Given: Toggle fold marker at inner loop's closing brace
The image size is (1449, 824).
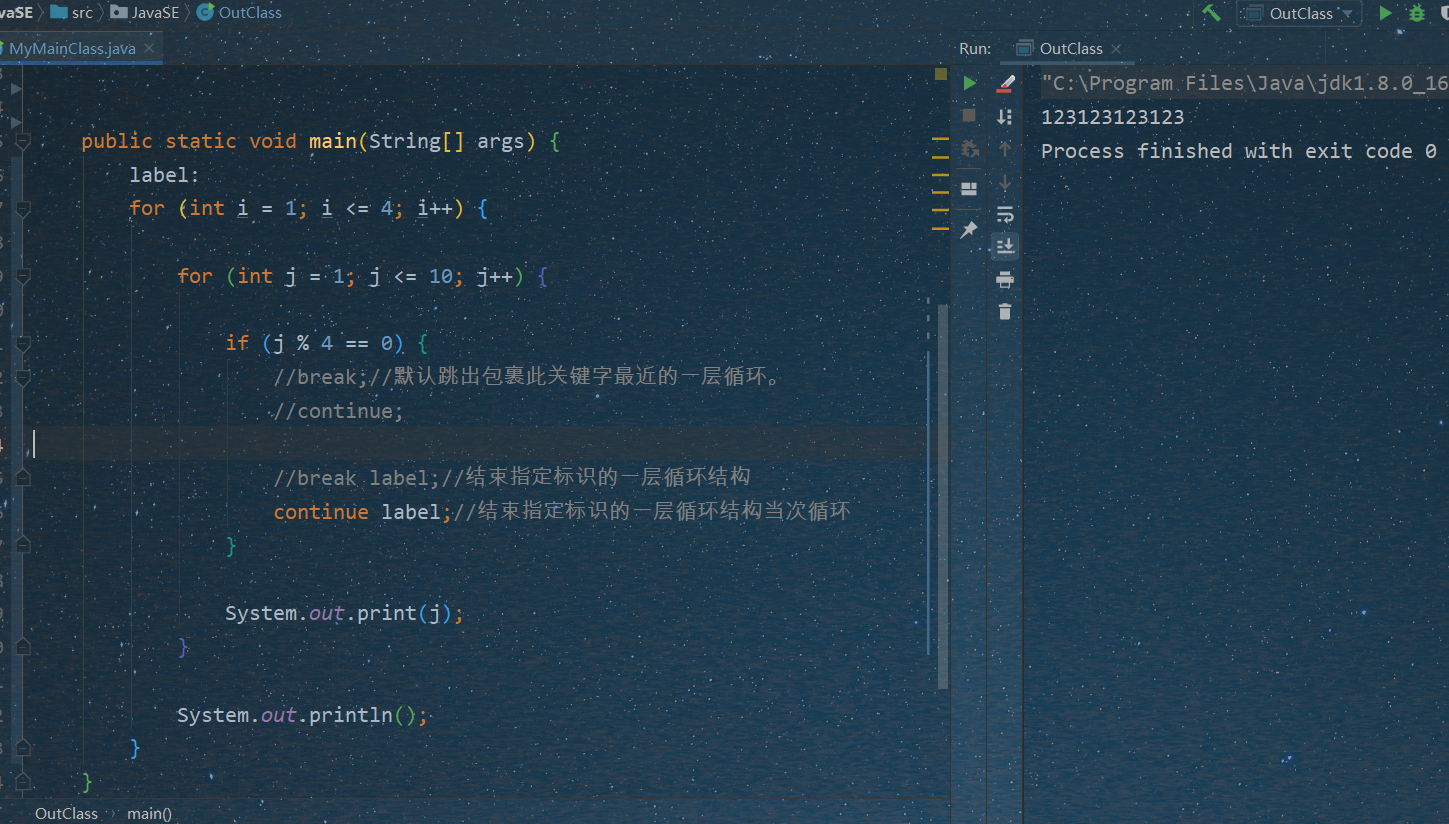Looking at the screenshot, I should point(23,647).
